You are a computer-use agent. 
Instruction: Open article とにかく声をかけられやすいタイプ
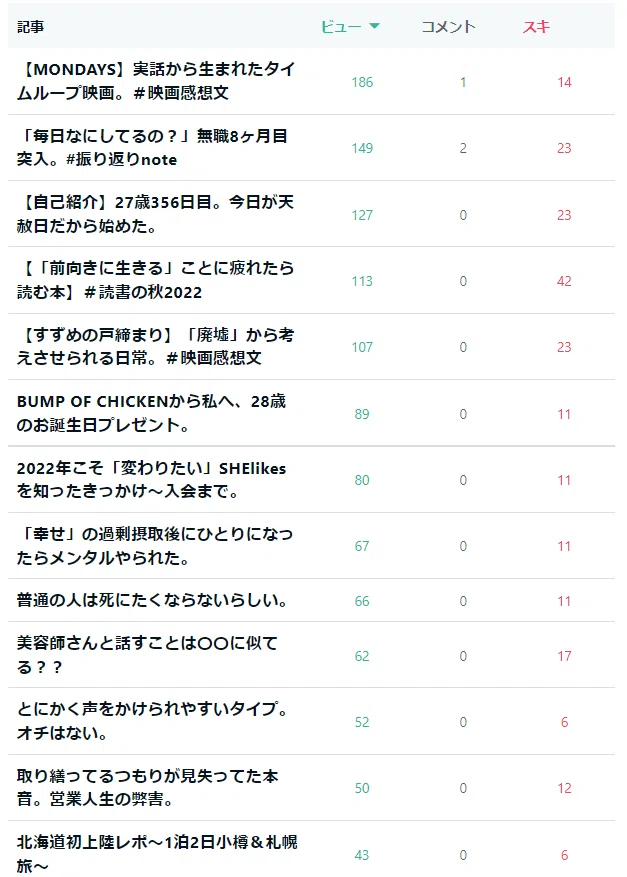click(152, 721)
